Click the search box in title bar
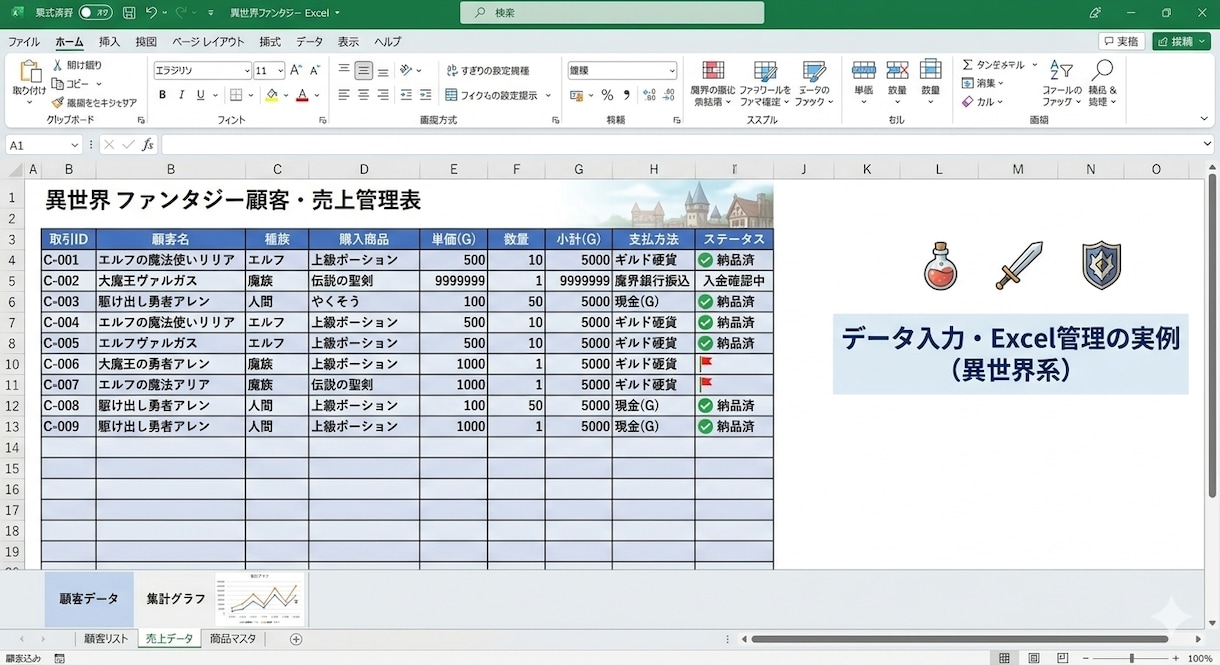The image size is (1220, 665). point(612,13)
